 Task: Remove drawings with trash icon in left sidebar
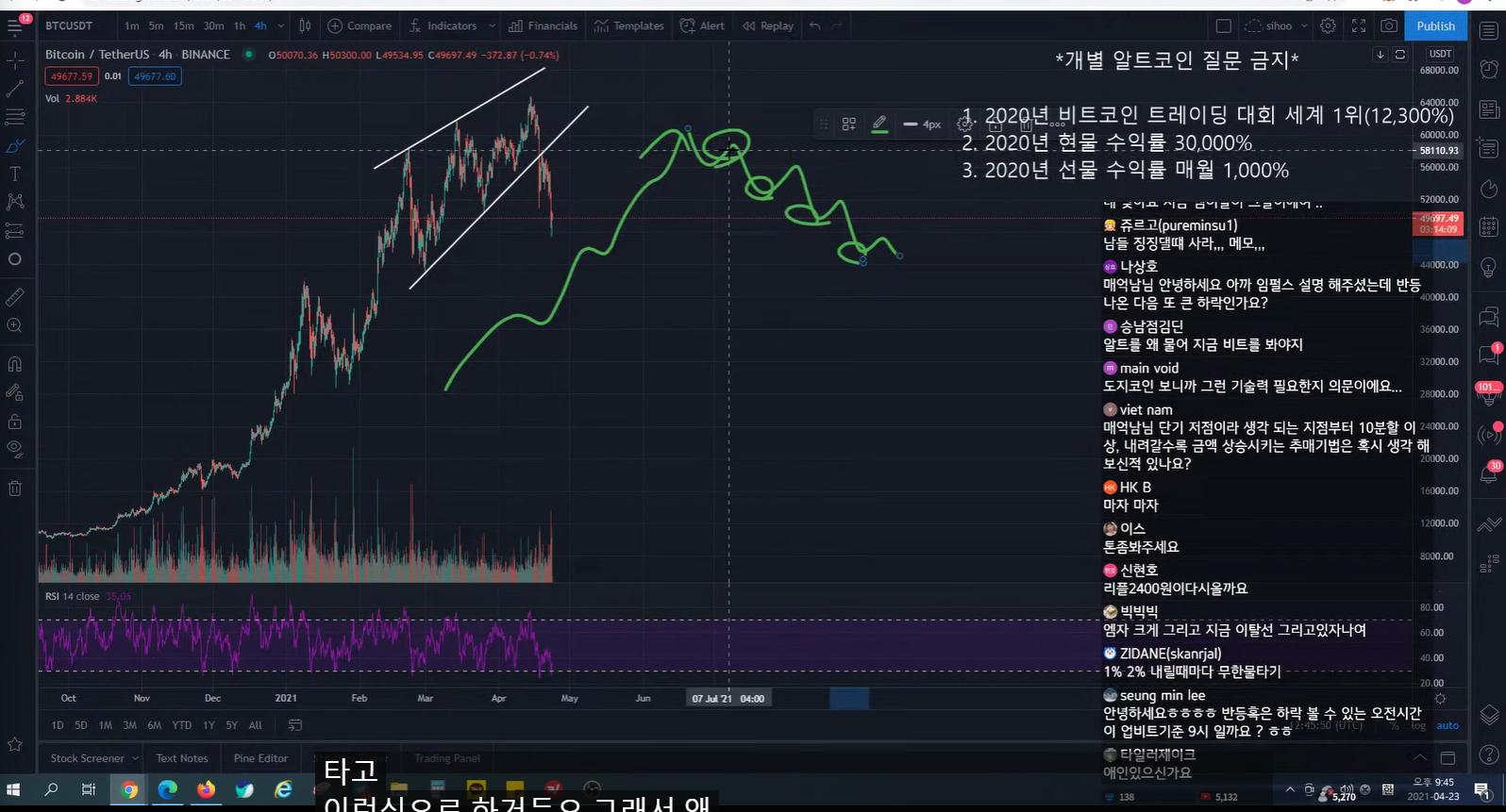(15, 489)
